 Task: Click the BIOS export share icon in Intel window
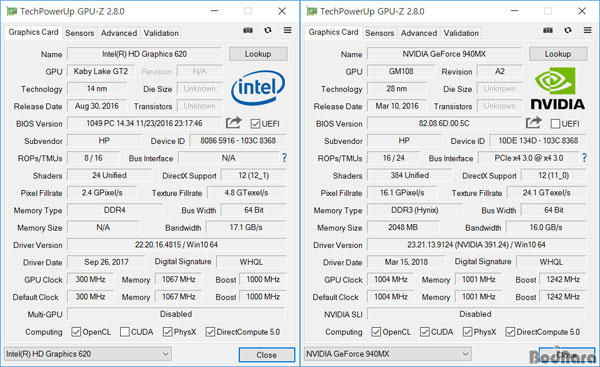pyautogui.click(x=233, y=123)
